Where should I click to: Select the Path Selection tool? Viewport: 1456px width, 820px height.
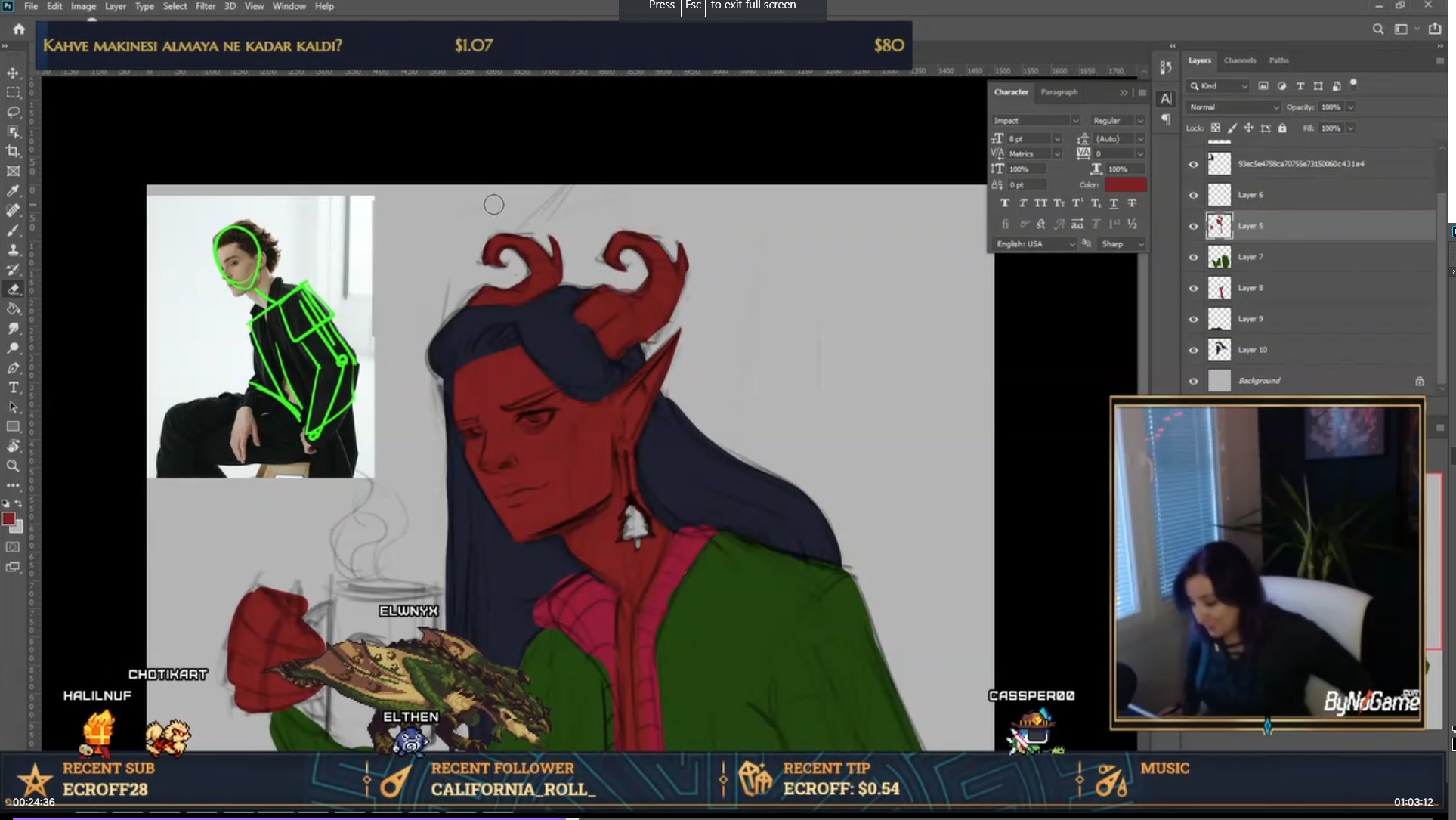click(13, 407)
